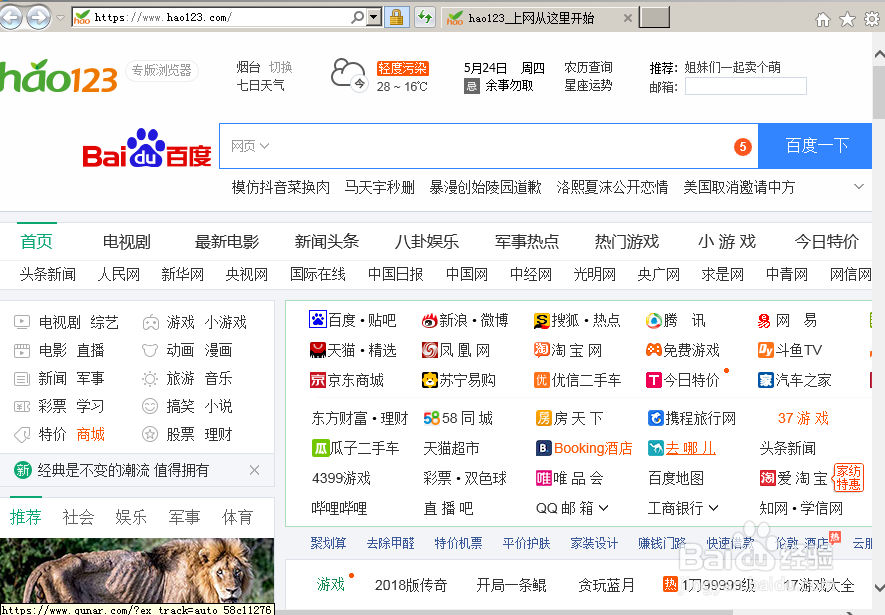Click the 电视剧 sidebar TV icon
Screen dimensions: 885x615
pos(21,322)
